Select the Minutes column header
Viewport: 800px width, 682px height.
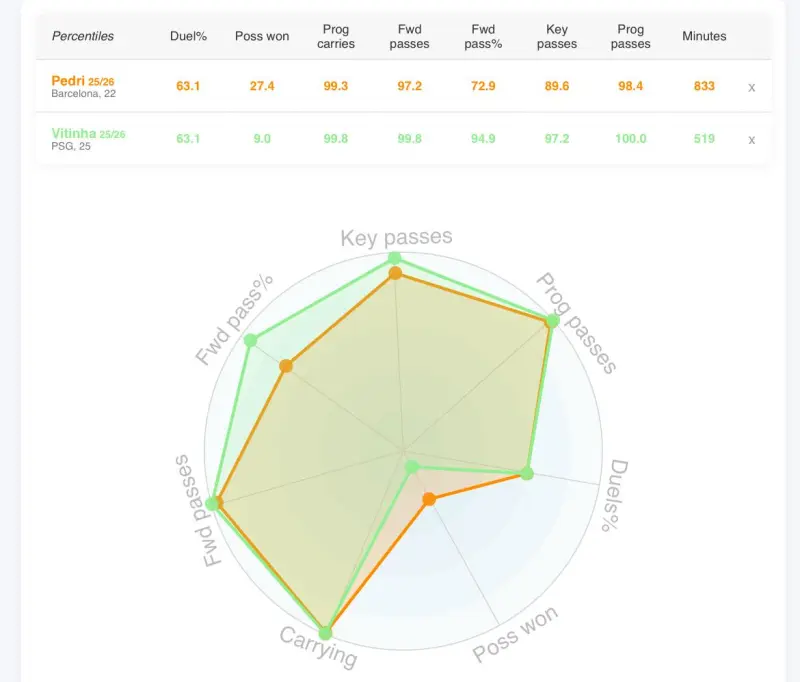tap(704, 36)
